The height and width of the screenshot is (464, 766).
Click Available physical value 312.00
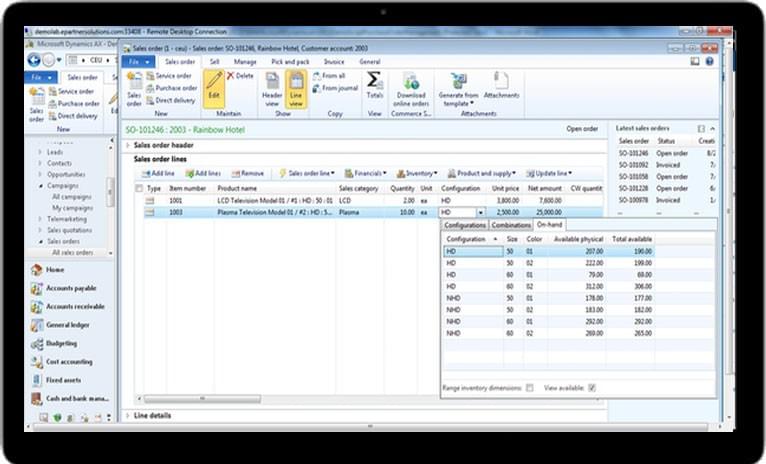pos(594,287)
